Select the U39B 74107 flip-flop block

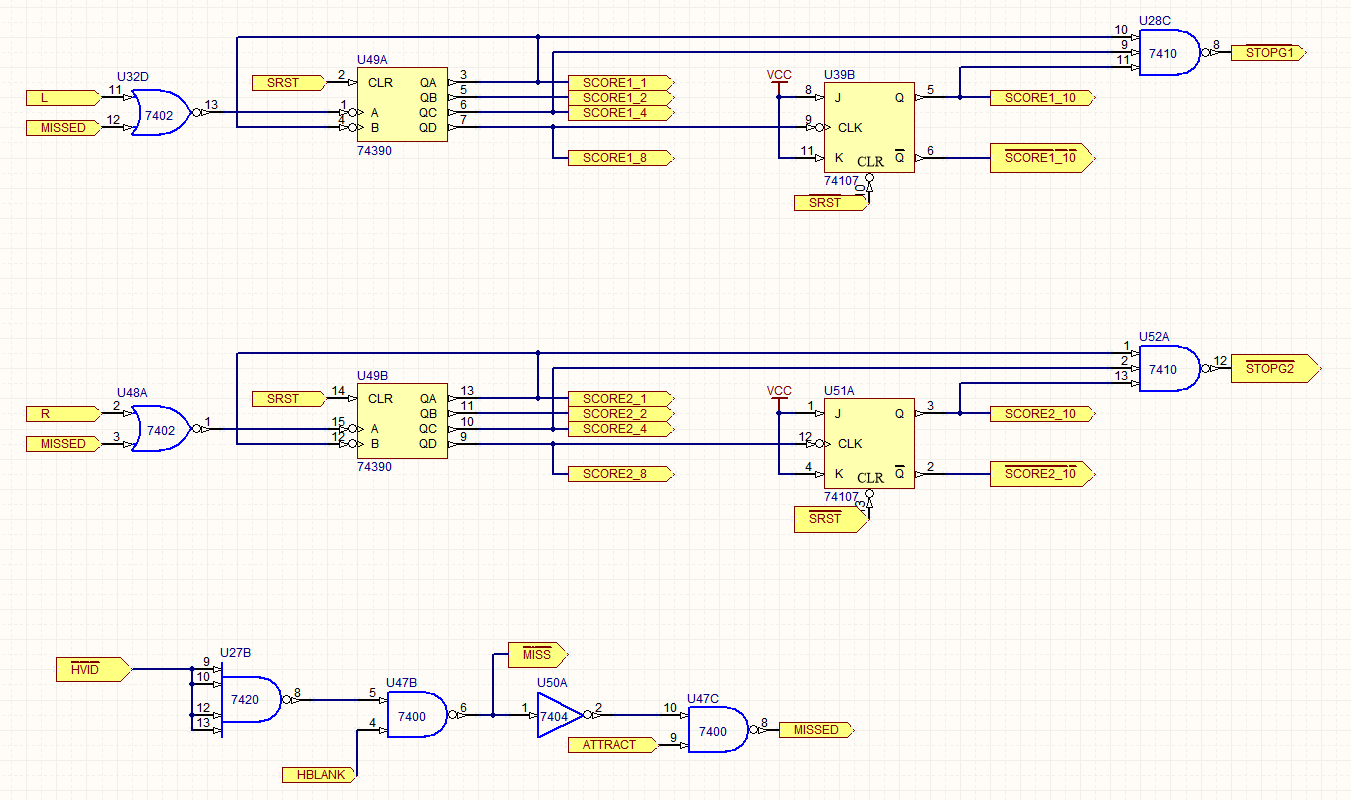point(868,127)
